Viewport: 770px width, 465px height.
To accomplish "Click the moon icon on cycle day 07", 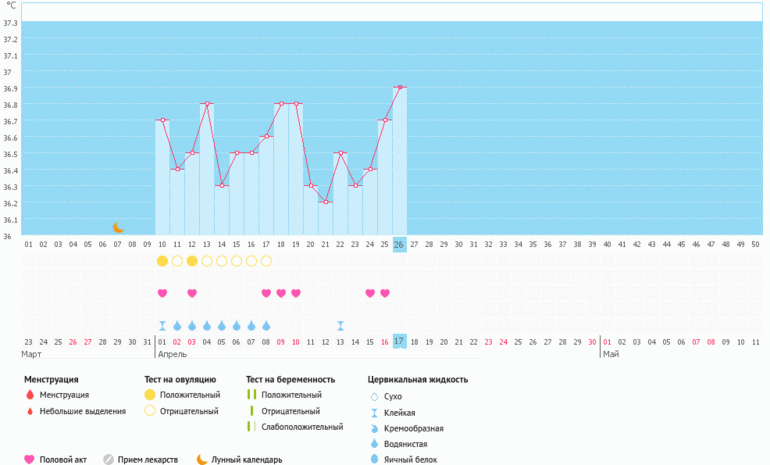I will (118, 228).
